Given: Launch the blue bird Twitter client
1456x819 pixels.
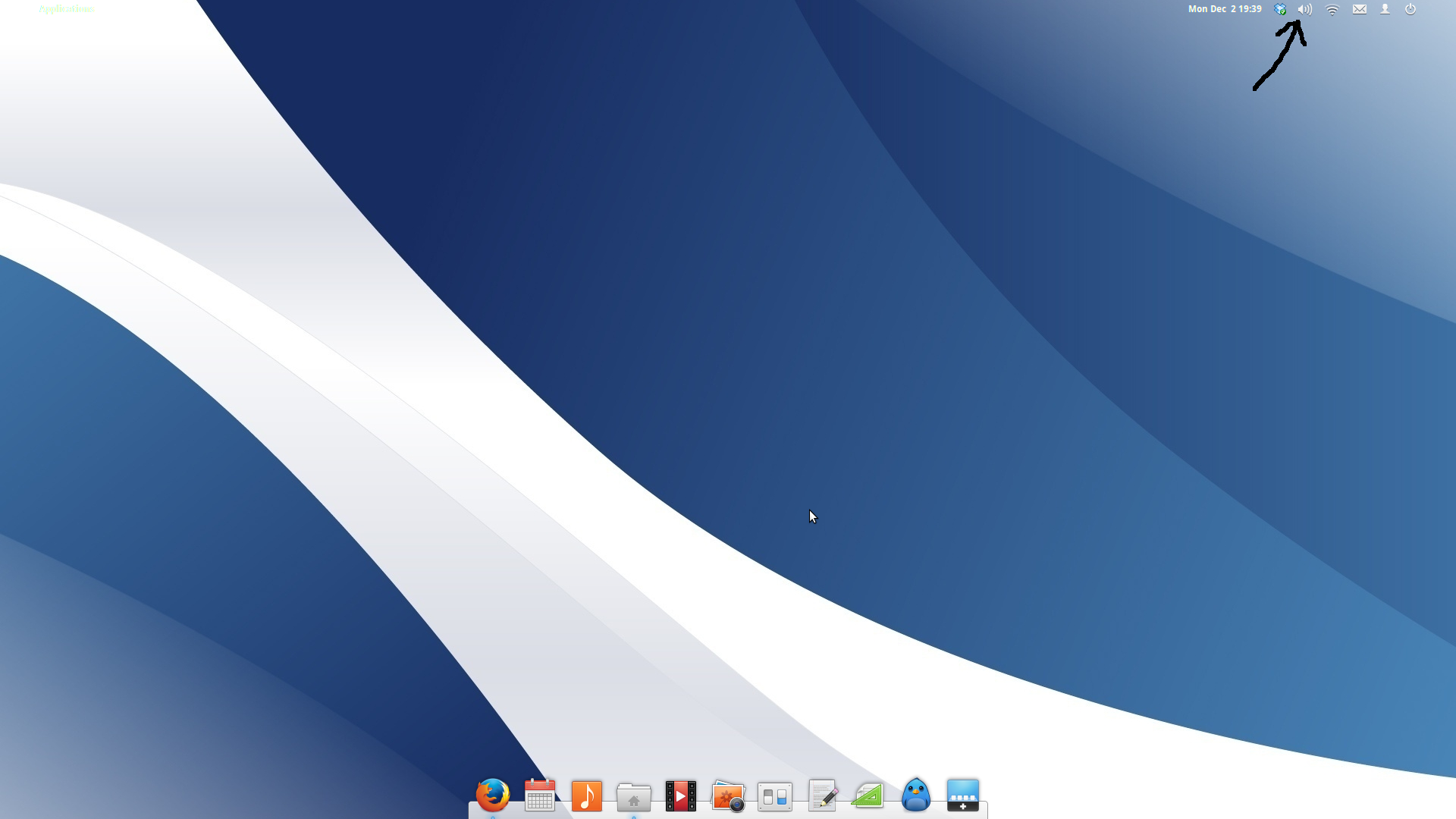Looking at the screenshot, I should (916, 795).
